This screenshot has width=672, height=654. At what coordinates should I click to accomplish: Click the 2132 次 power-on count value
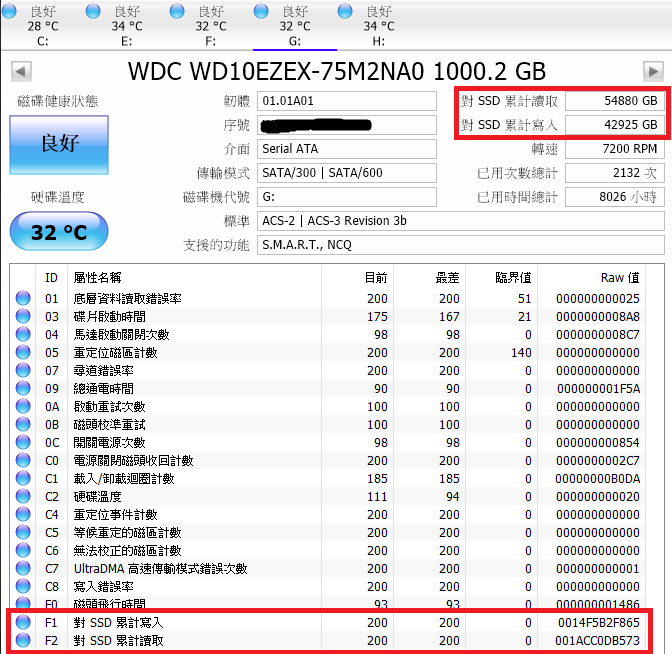coord(615,173)
